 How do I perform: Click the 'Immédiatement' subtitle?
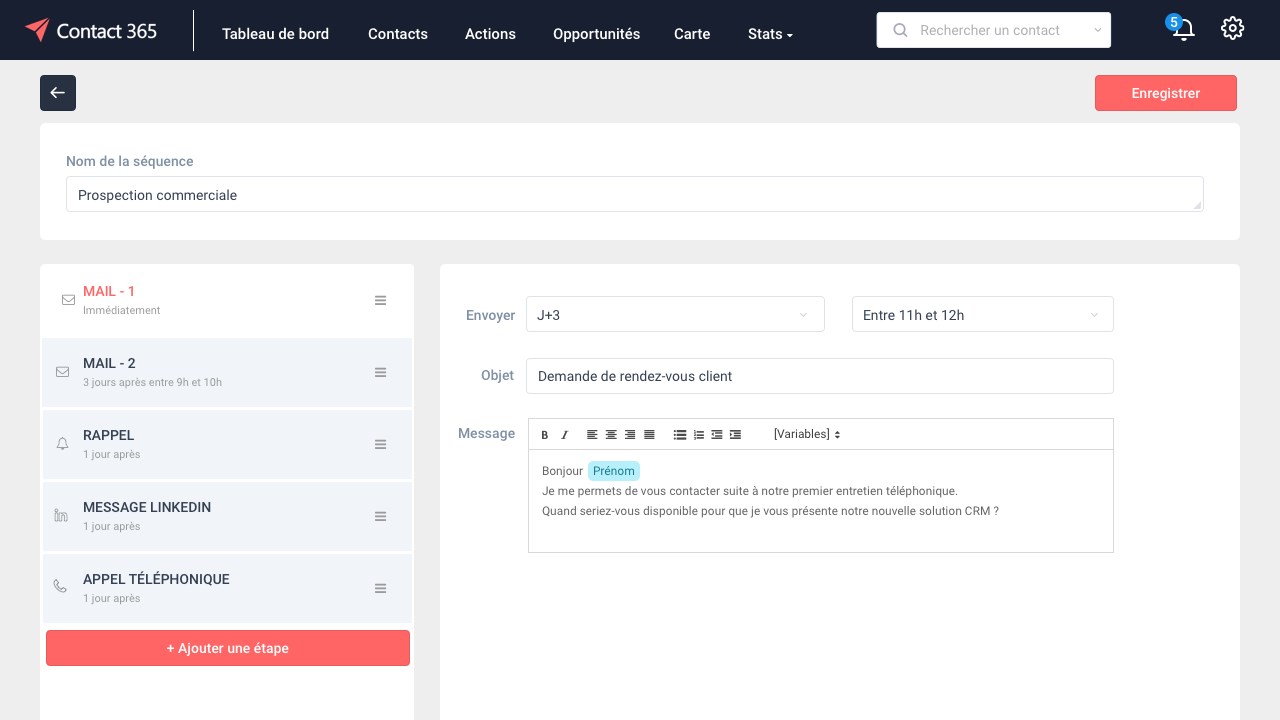(x=122, y=310)
